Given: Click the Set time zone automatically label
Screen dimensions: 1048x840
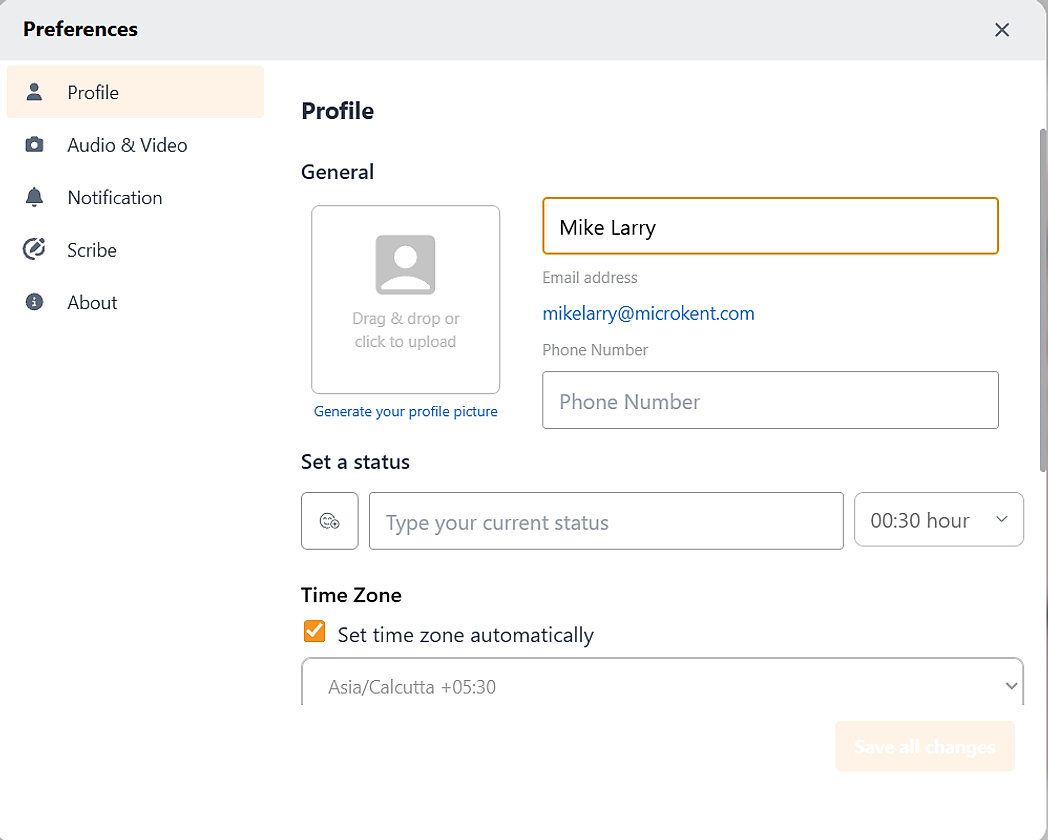Looking at the screenshot, I should click(x=465, y=635).
